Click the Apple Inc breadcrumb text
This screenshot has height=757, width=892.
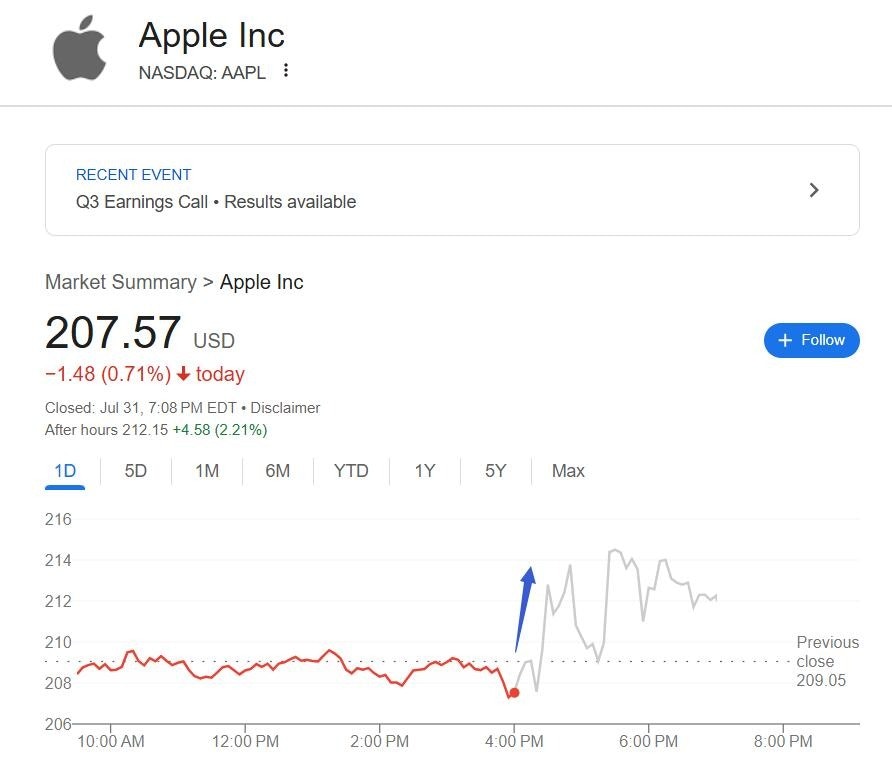[x=261, y=282]
